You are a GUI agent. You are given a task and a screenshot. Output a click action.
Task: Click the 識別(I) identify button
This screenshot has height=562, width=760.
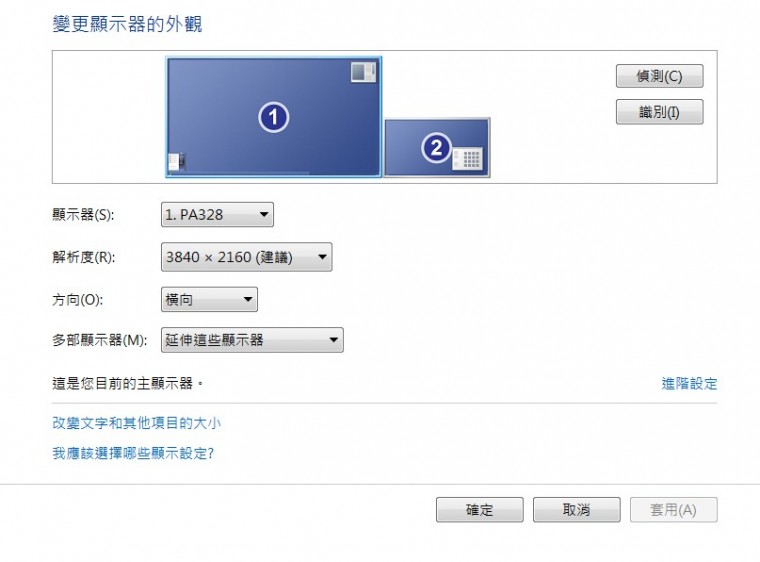coord(659,112)
